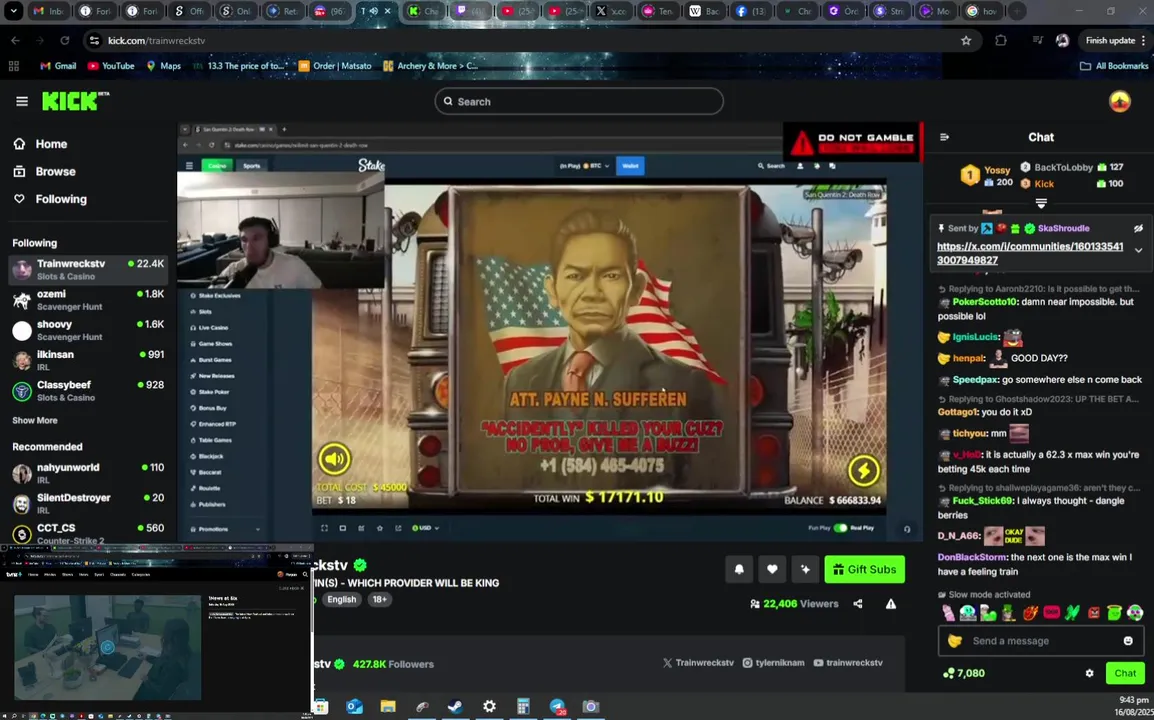Click the yellow lightning turbo button

[863, 470]
